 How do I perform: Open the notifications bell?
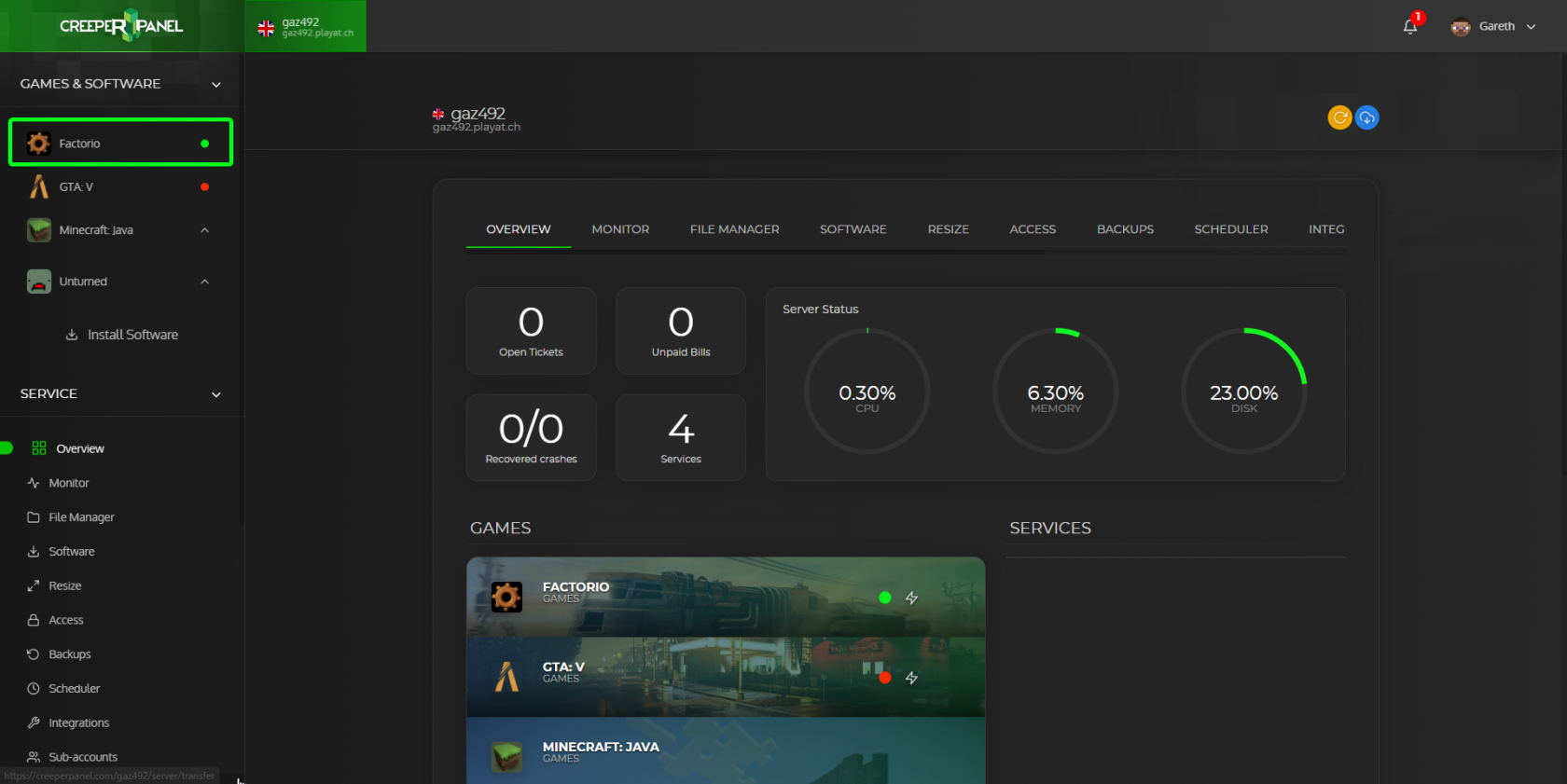pyautogui.click(x=1410, y=26)
